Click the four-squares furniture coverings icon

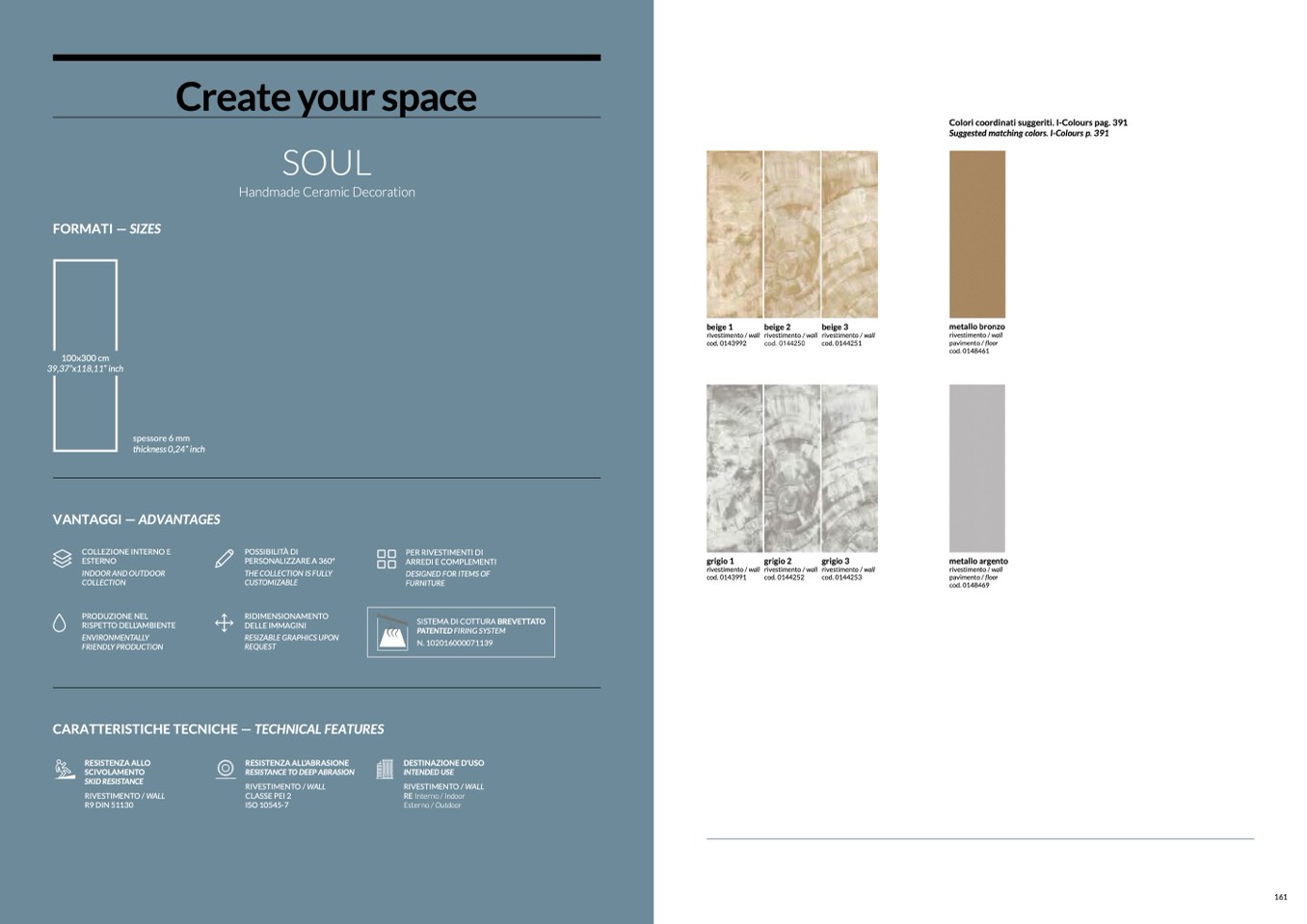pos(387,559)
